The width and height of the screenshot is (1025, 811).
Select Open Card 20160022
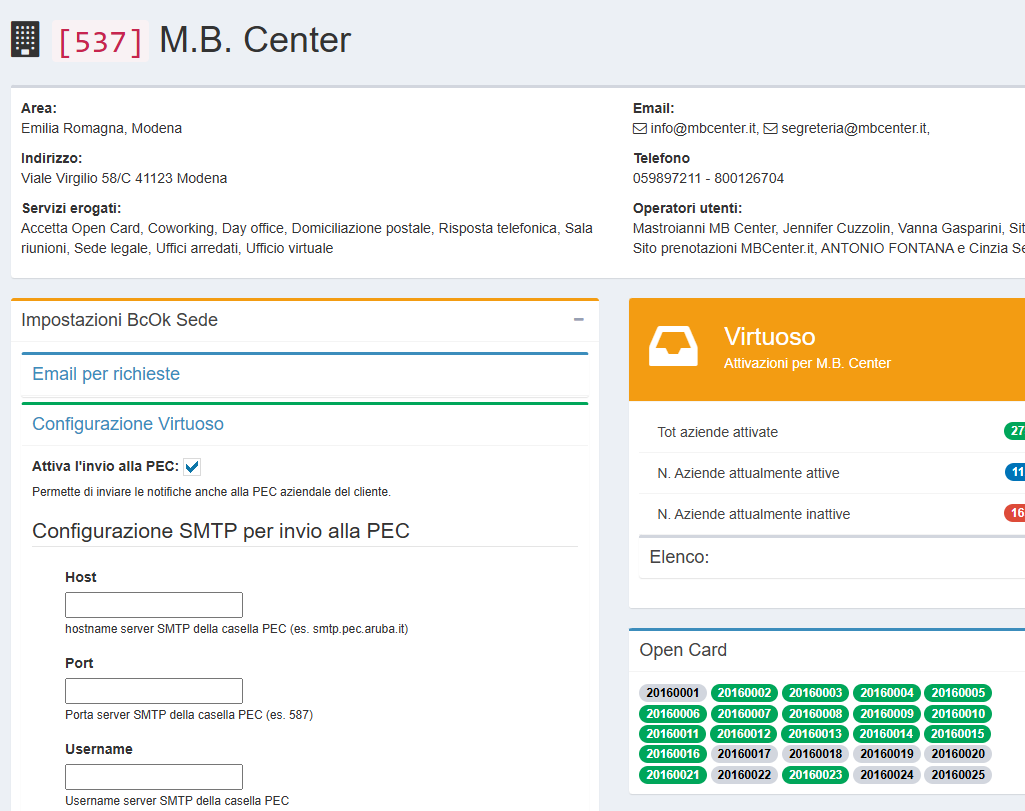(744, 775)
